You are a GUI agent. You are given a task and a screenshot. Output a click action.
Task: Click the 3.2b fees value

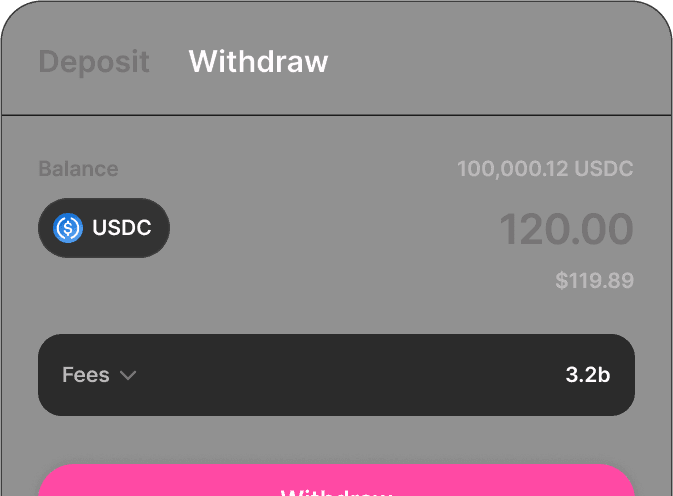(588, 375)
